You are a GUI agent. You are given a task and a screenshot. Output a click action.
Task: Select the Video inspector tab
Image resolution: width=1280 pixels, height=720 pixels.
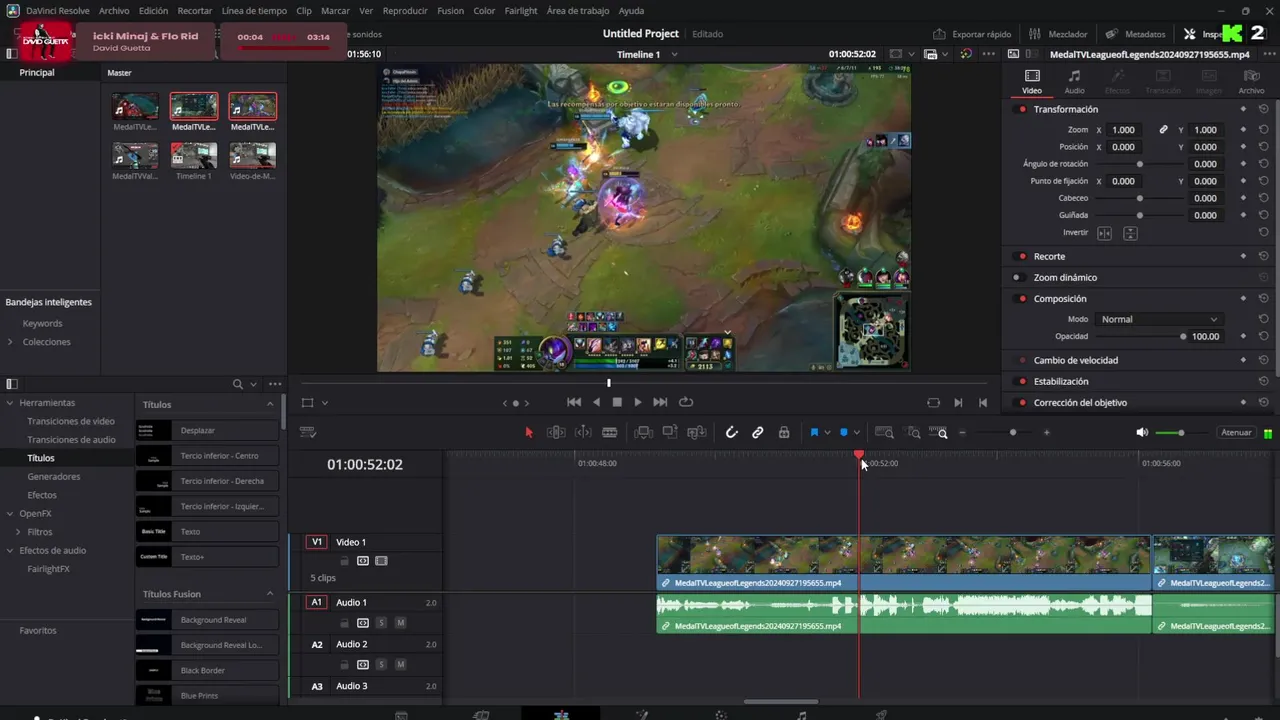(1032, 81)
